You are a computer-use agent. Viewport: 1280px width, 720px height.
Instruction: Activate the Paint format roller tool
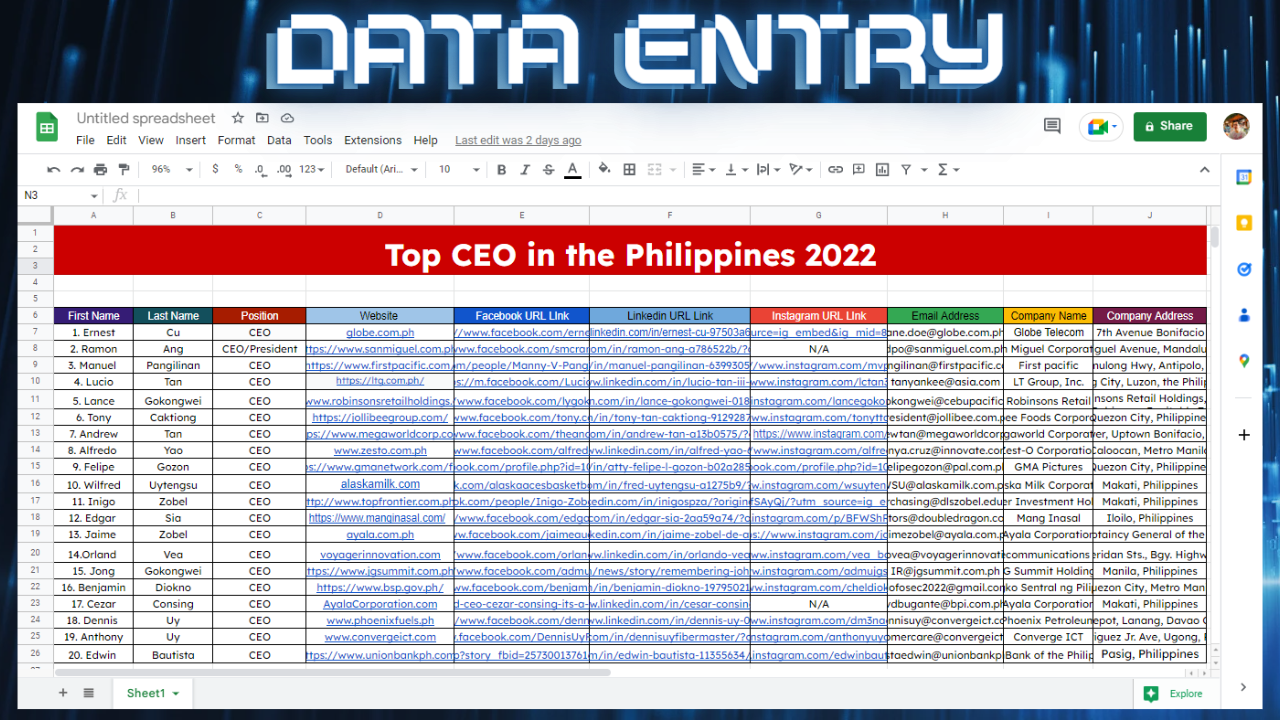[x=124, y=170]
